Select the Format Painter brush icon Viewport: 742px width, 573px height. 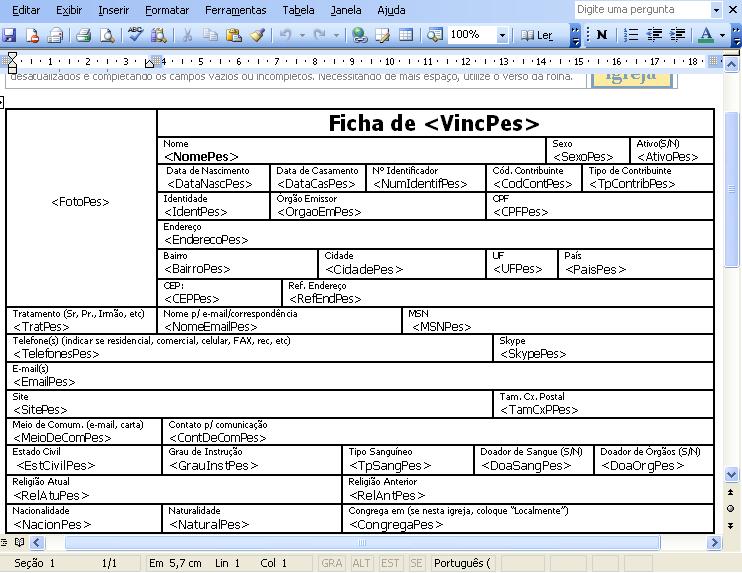(x=257, y=35)
